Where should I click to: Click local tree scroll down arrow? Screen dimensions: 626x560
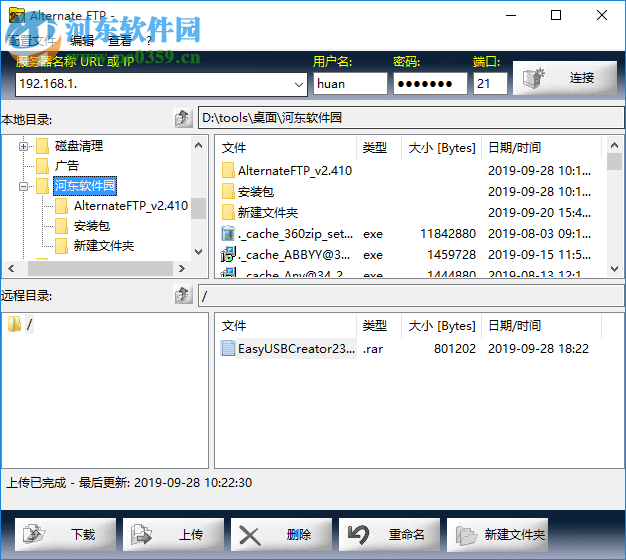[x=198, y=252]
